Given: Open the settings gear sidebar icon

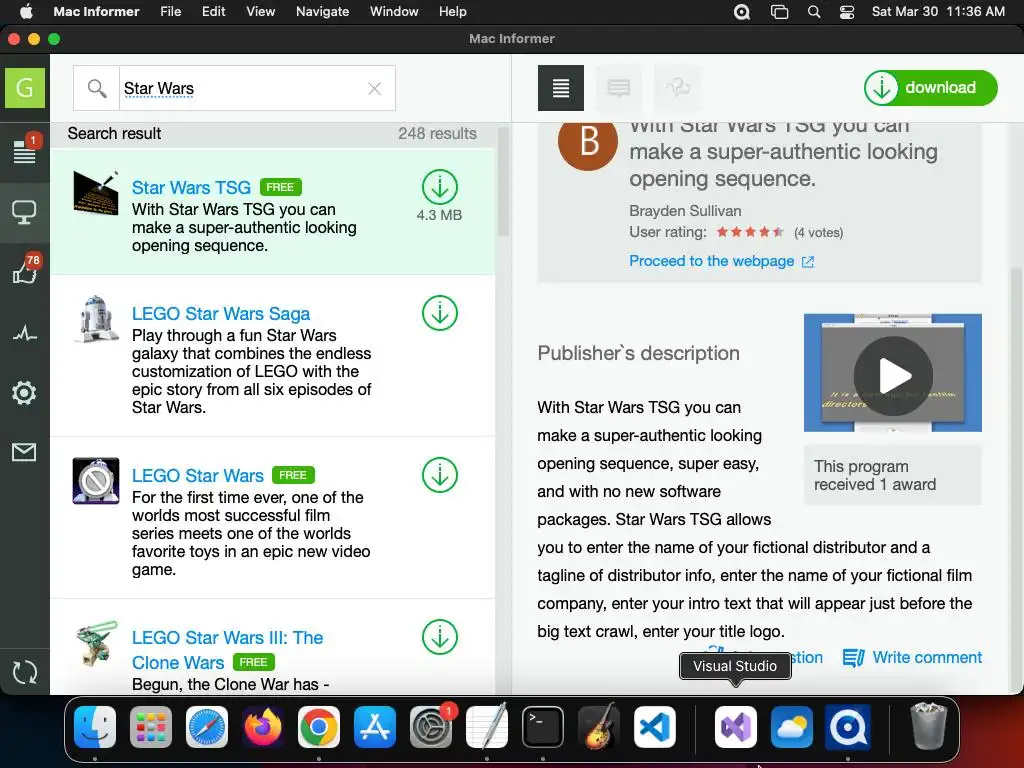Looking at the screenshot, I should point(24,392).
